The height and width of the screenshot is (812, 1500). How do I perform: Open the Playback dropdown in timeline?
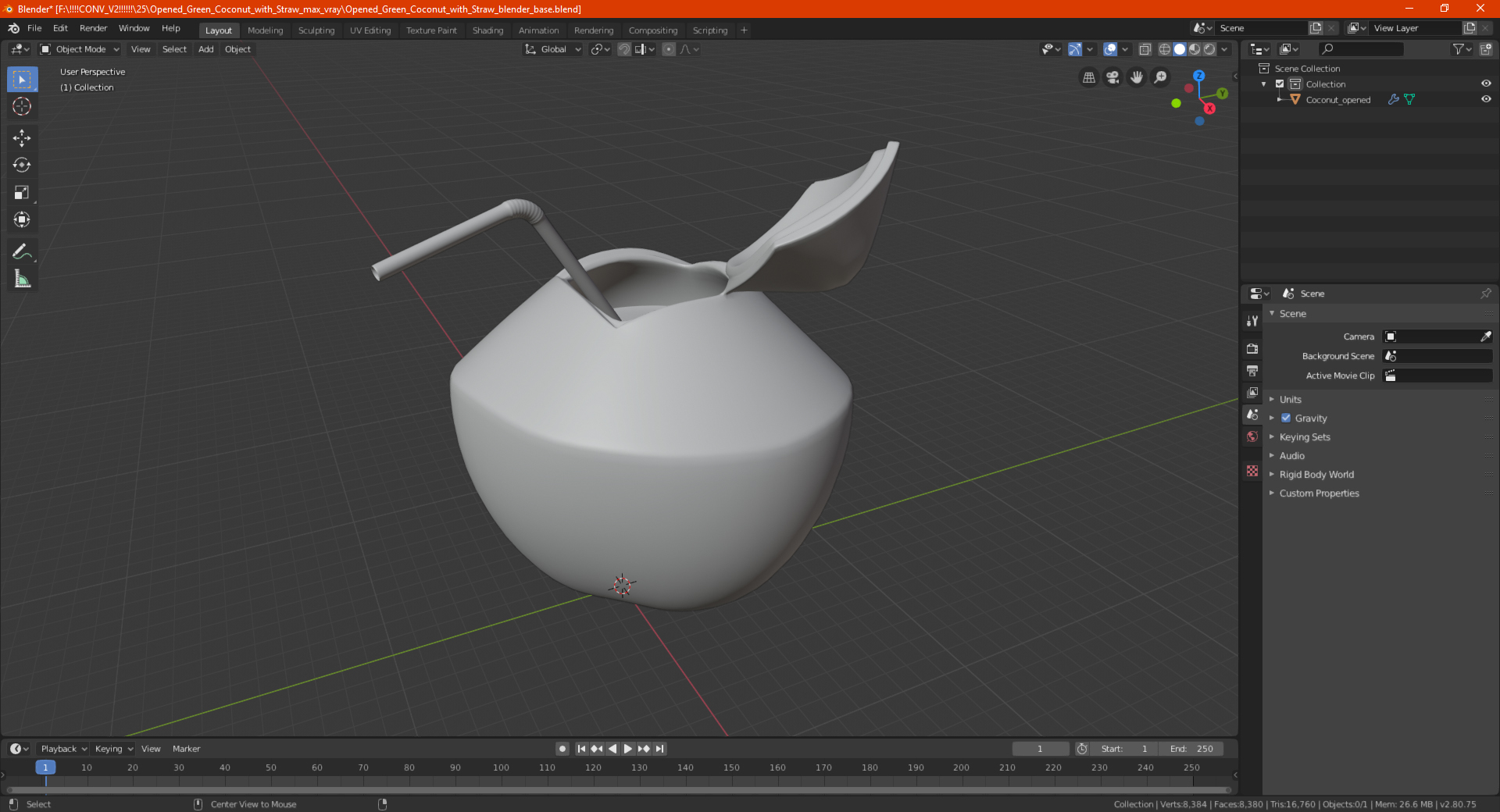click(x=63, y=749)
